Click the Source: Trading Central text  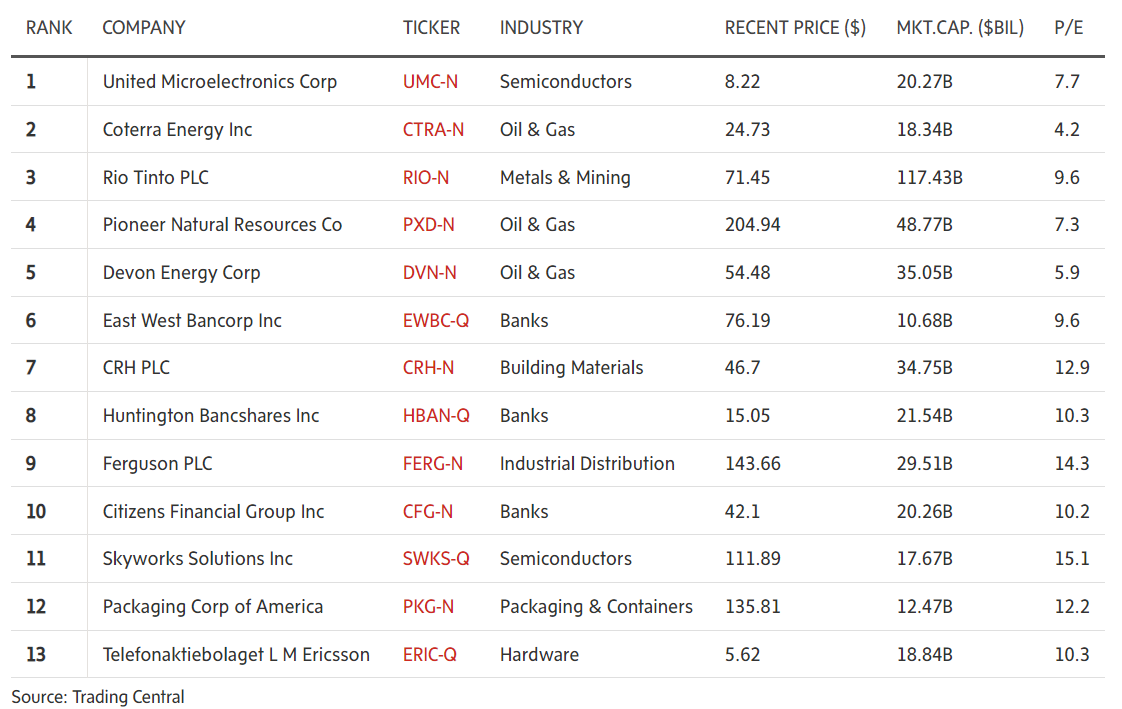click(98, 697)
